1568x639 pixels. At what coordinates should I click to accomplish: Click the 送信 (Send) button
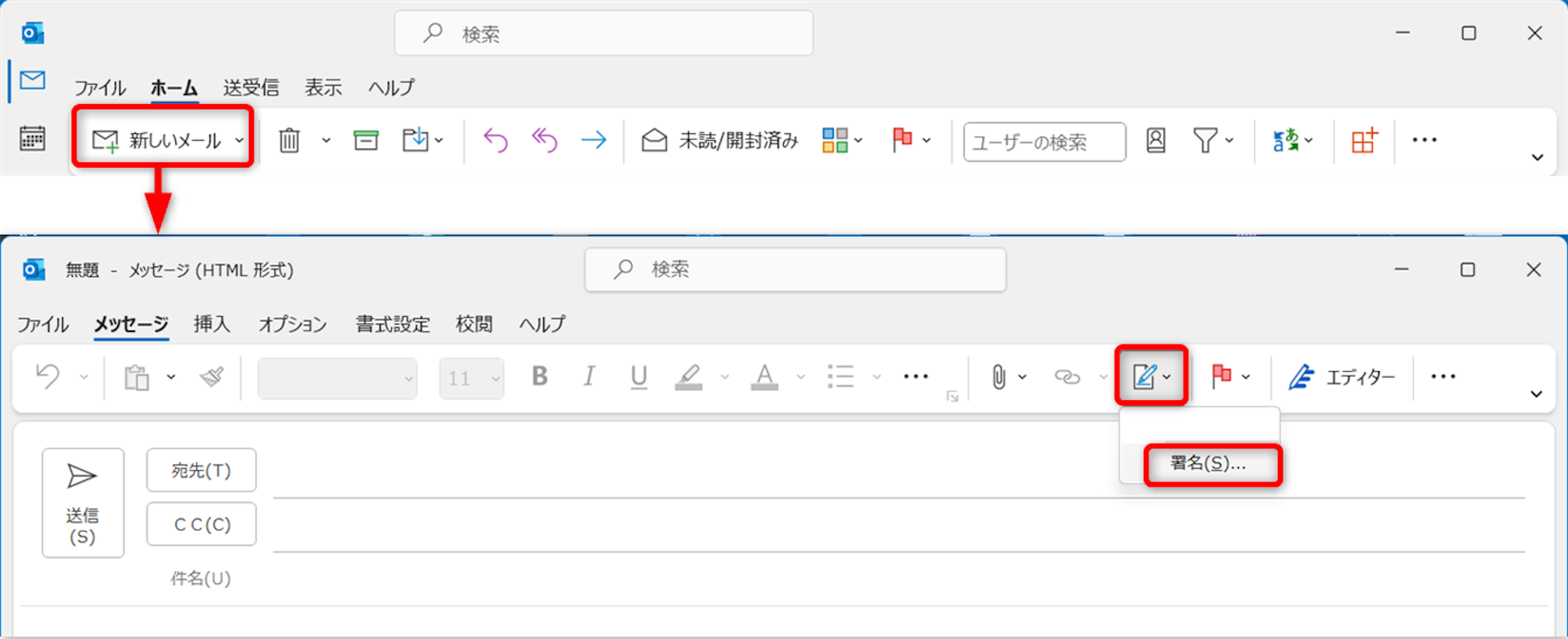coord(83,503)
